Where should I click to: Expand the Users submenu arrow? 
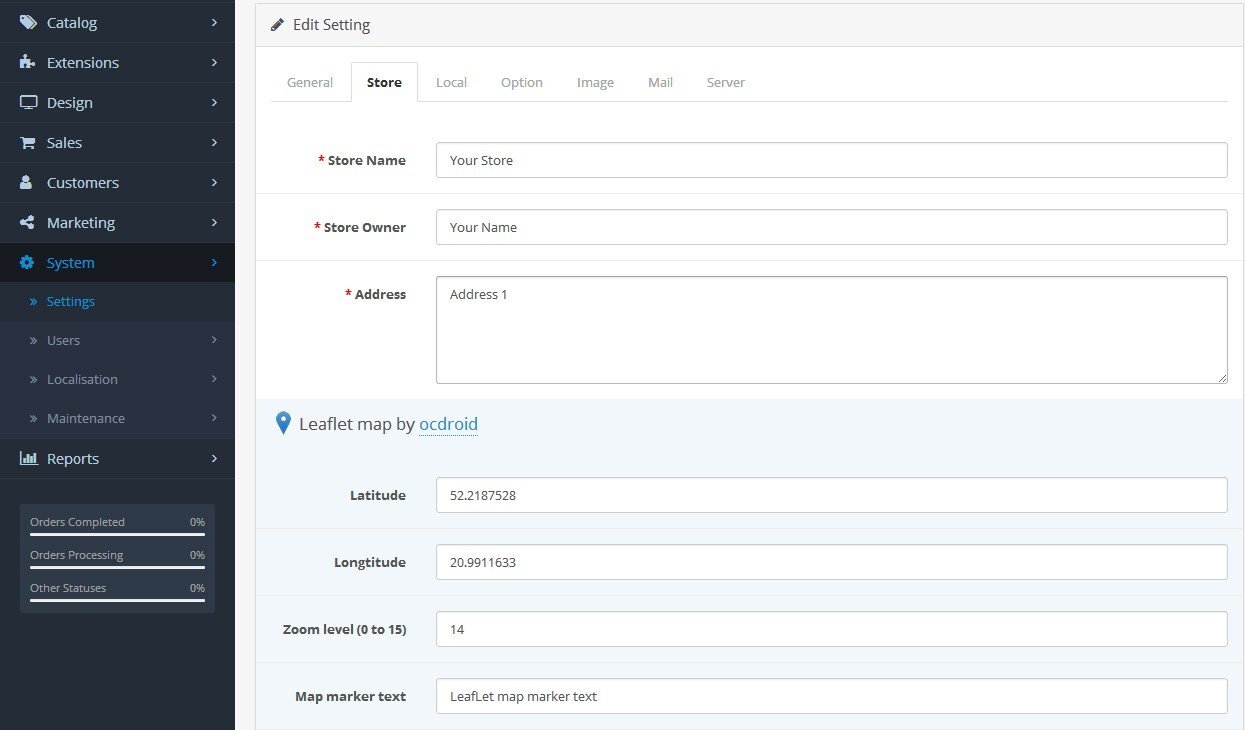tap(214, 340)
